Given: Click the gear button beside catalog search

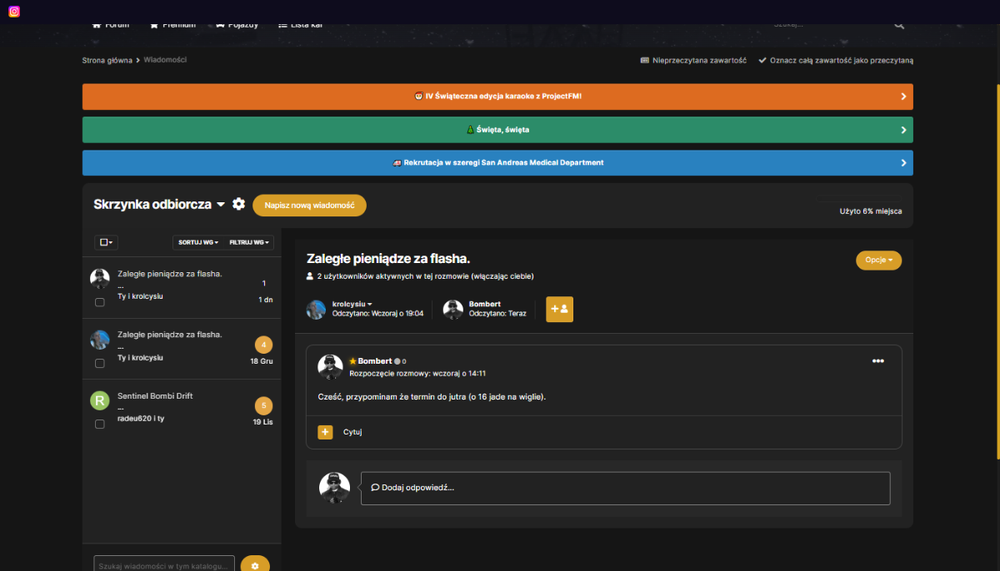Looking at the screenshot, I should pos(255,565).
